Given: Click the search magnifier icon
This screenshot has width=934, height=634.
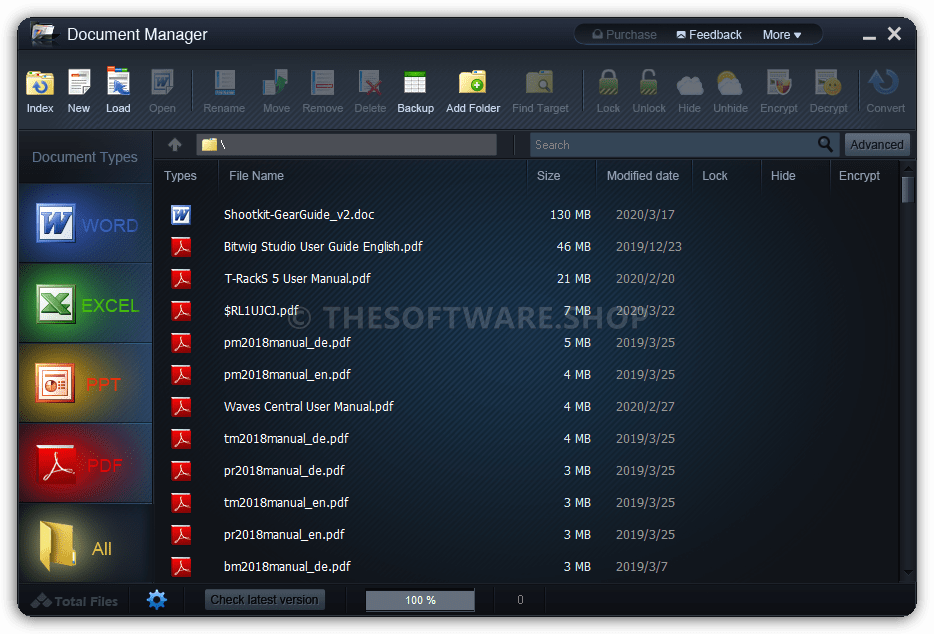Looking at the screenshot, I should (x=825, y=144).
